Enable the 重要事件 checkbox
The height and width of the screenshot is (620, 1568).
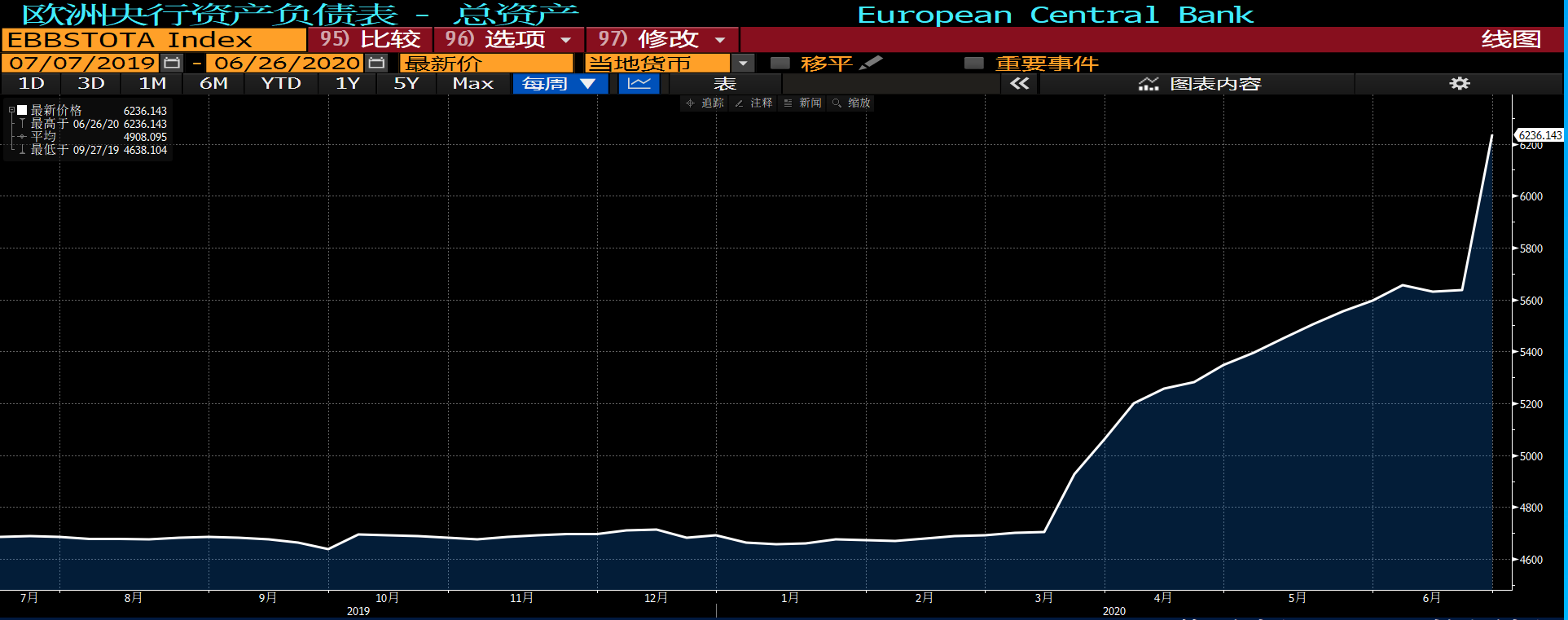974,63
